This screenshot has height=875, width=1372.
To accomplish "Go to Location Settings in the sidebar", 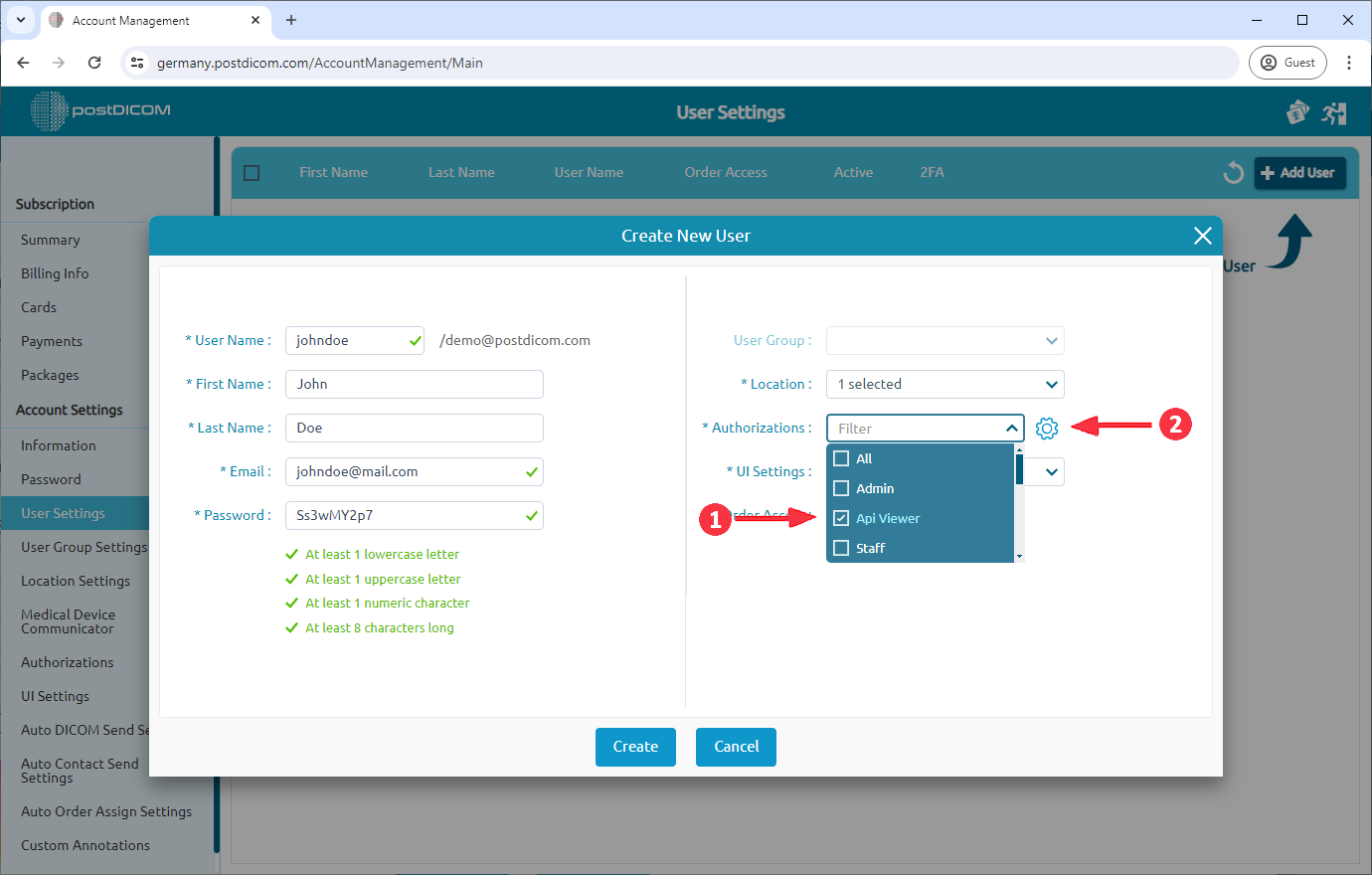I will (x=75, y=581).
